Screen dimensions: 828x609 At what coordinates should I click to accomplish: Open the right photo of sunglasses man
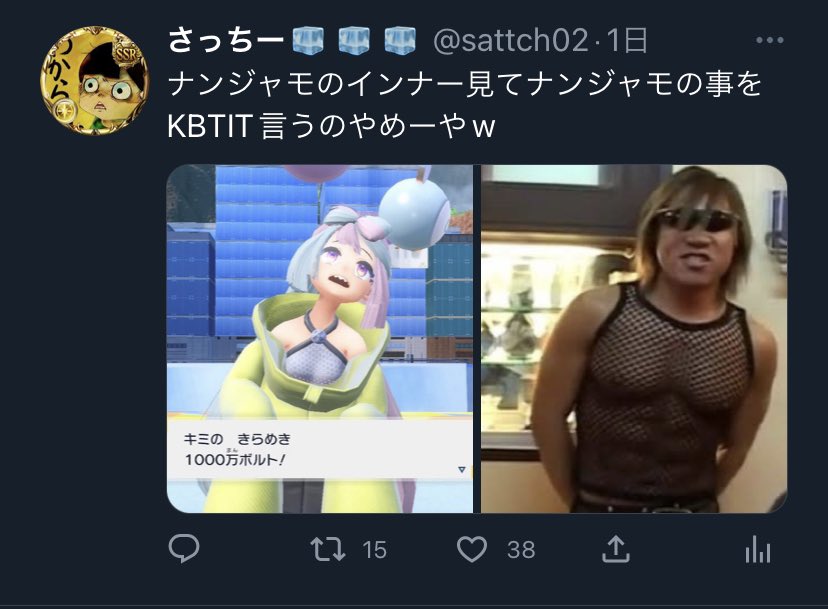pyautogui.click(x=634, y=339)
